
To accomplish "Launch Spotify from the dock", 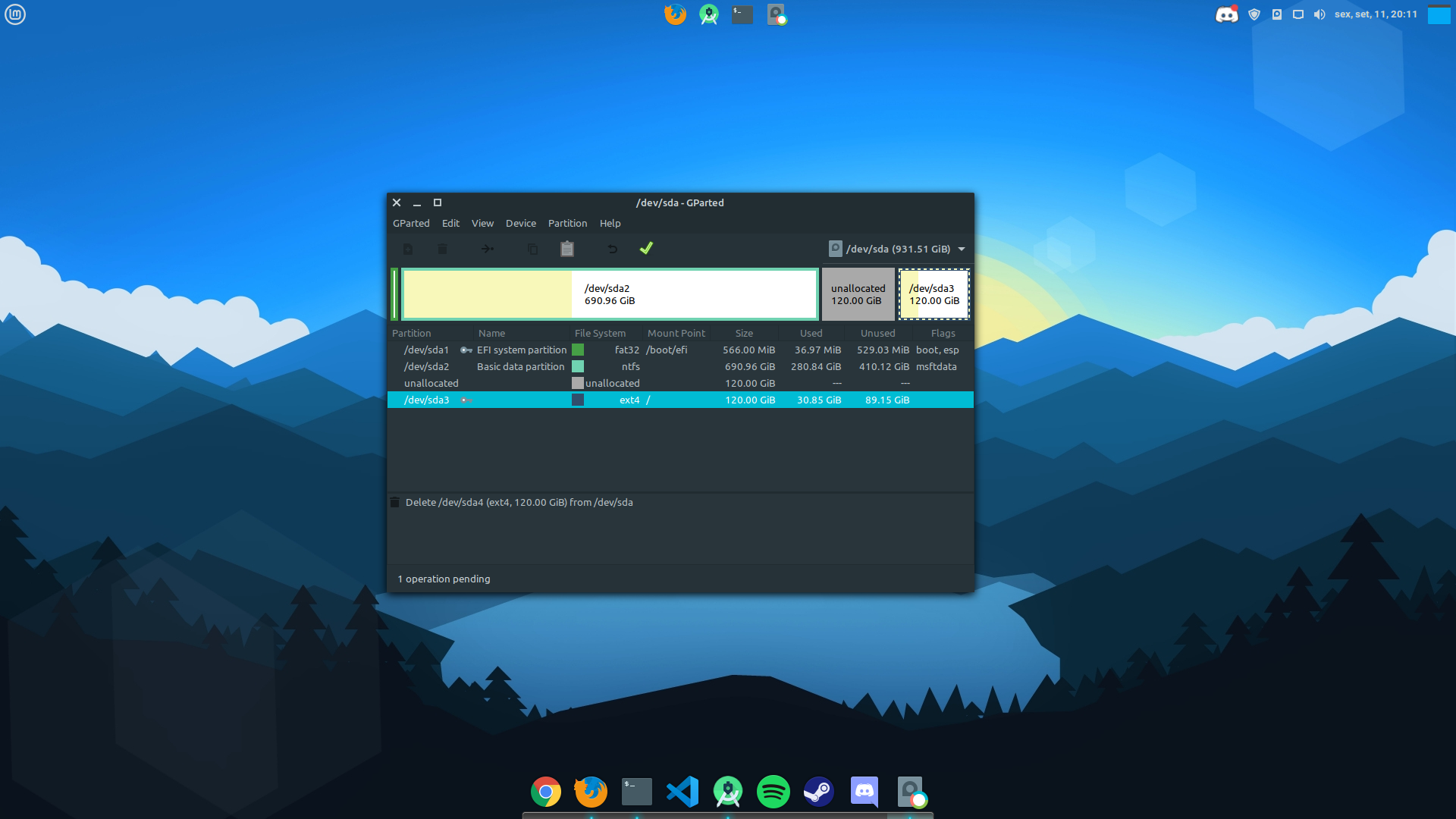I will 773,792.
